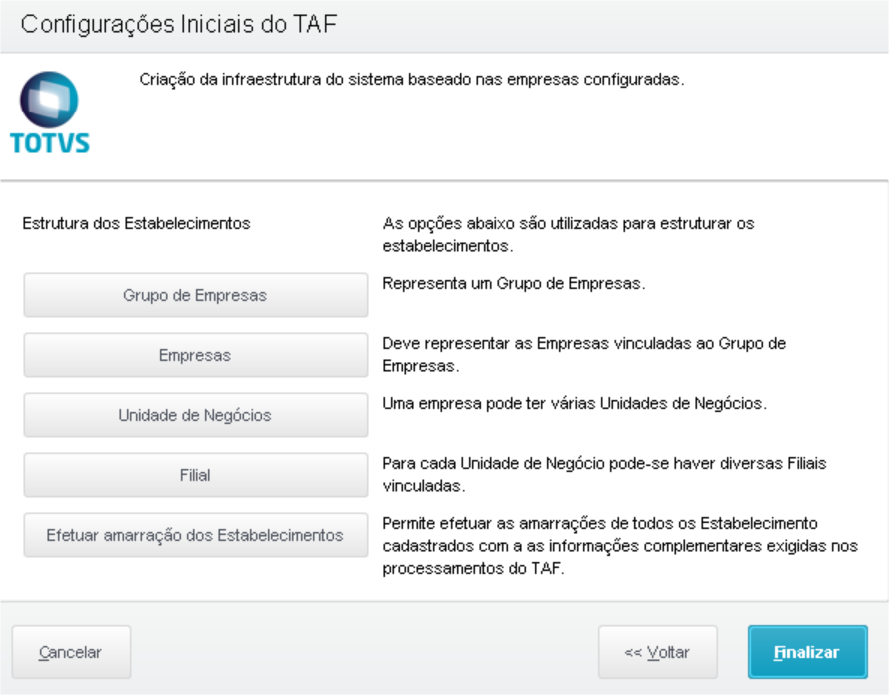Click the 'Uma empresa pode ter várias' description
The height and width of the screenshot is (695, 889).
[574, 404]
